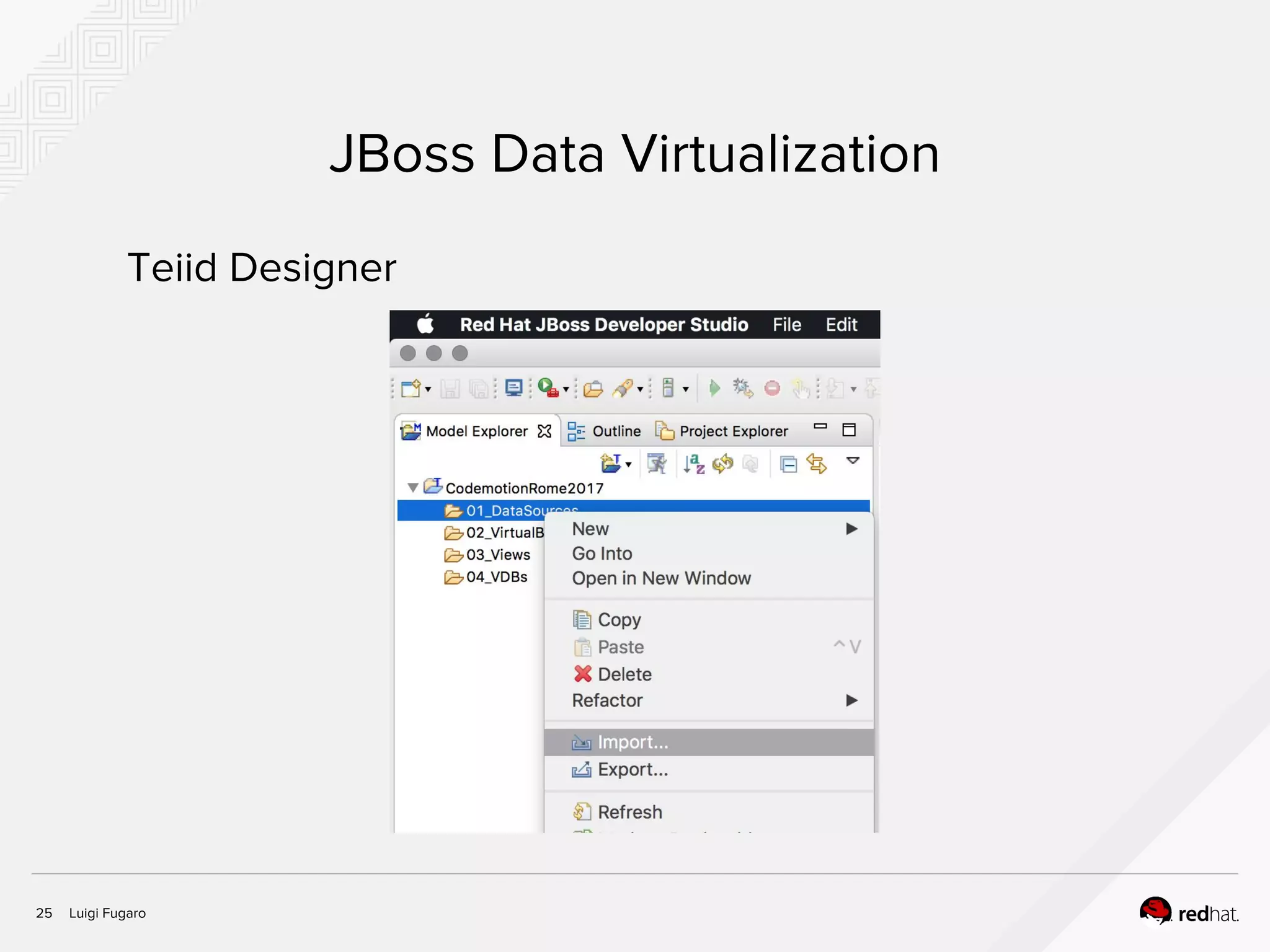Click the greyed last edit location icon

click(835, 389)
